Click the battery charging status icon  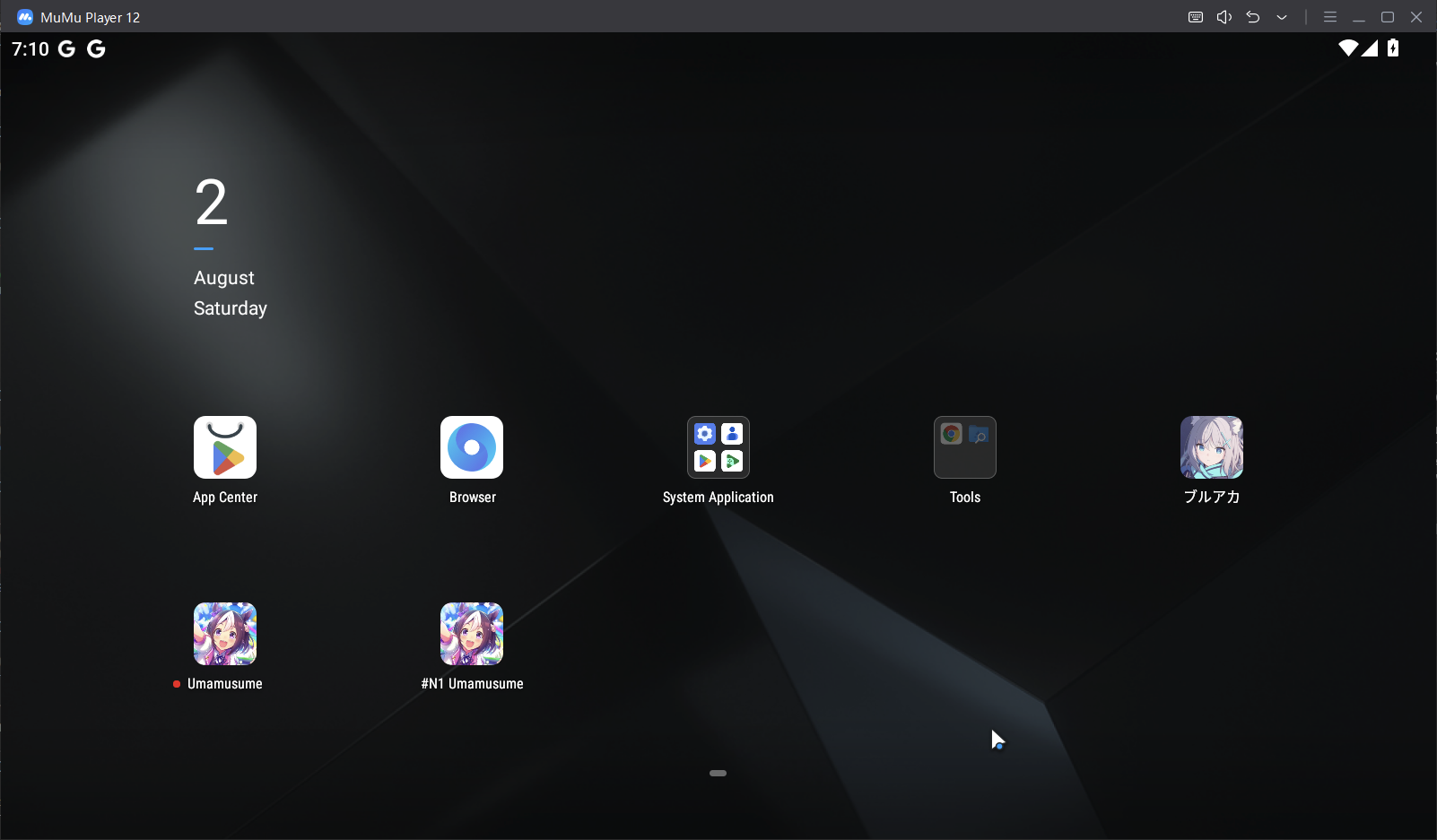point(1393,48)
